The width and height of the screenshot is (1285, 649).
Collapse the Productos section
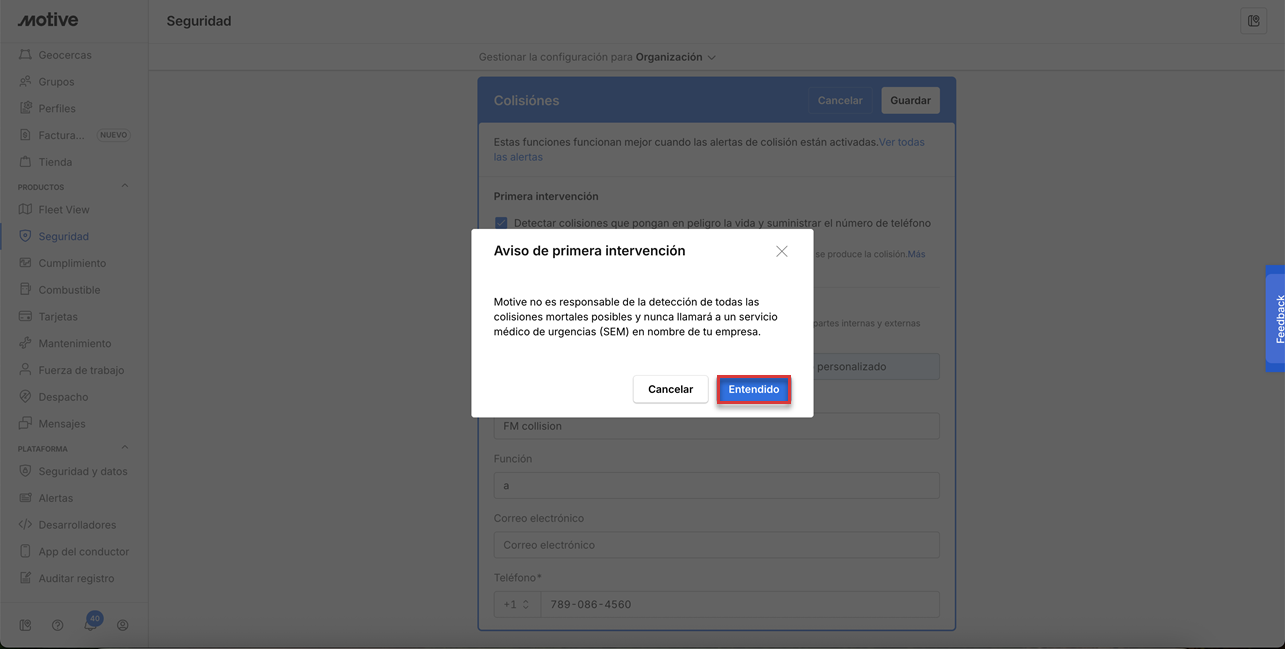[x=125, y=187]
